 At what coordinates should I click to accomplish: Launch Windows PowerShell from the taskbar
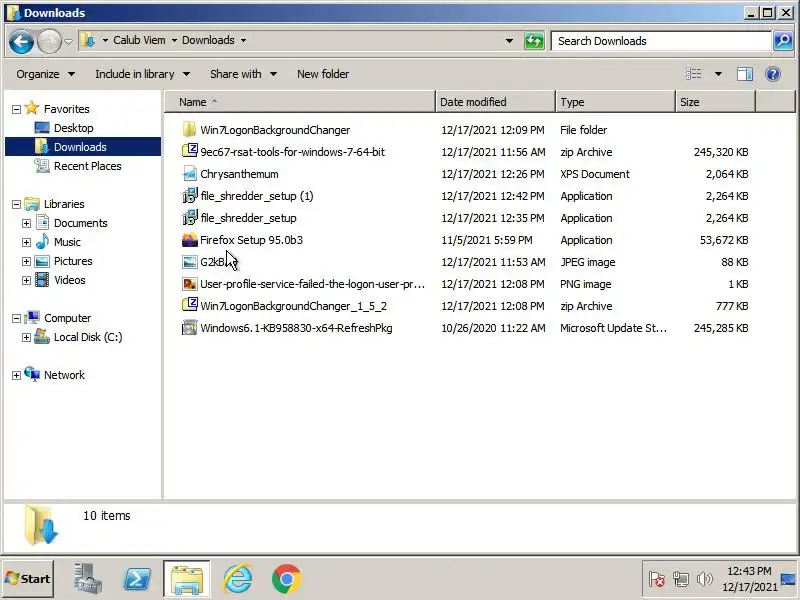click(x=137, y=579)
